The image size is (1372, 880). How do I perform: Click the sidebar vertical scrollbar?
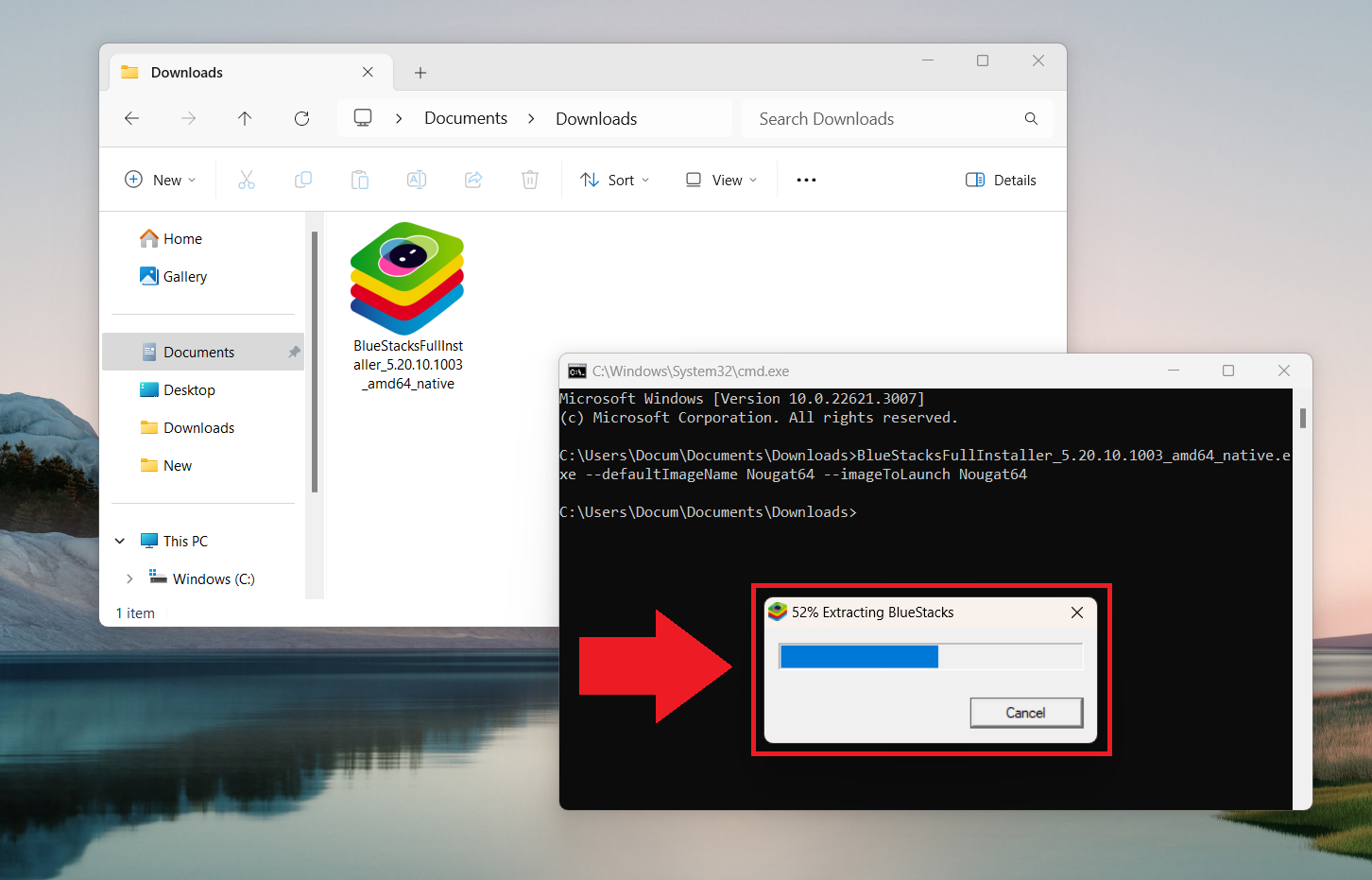point(314,361)
